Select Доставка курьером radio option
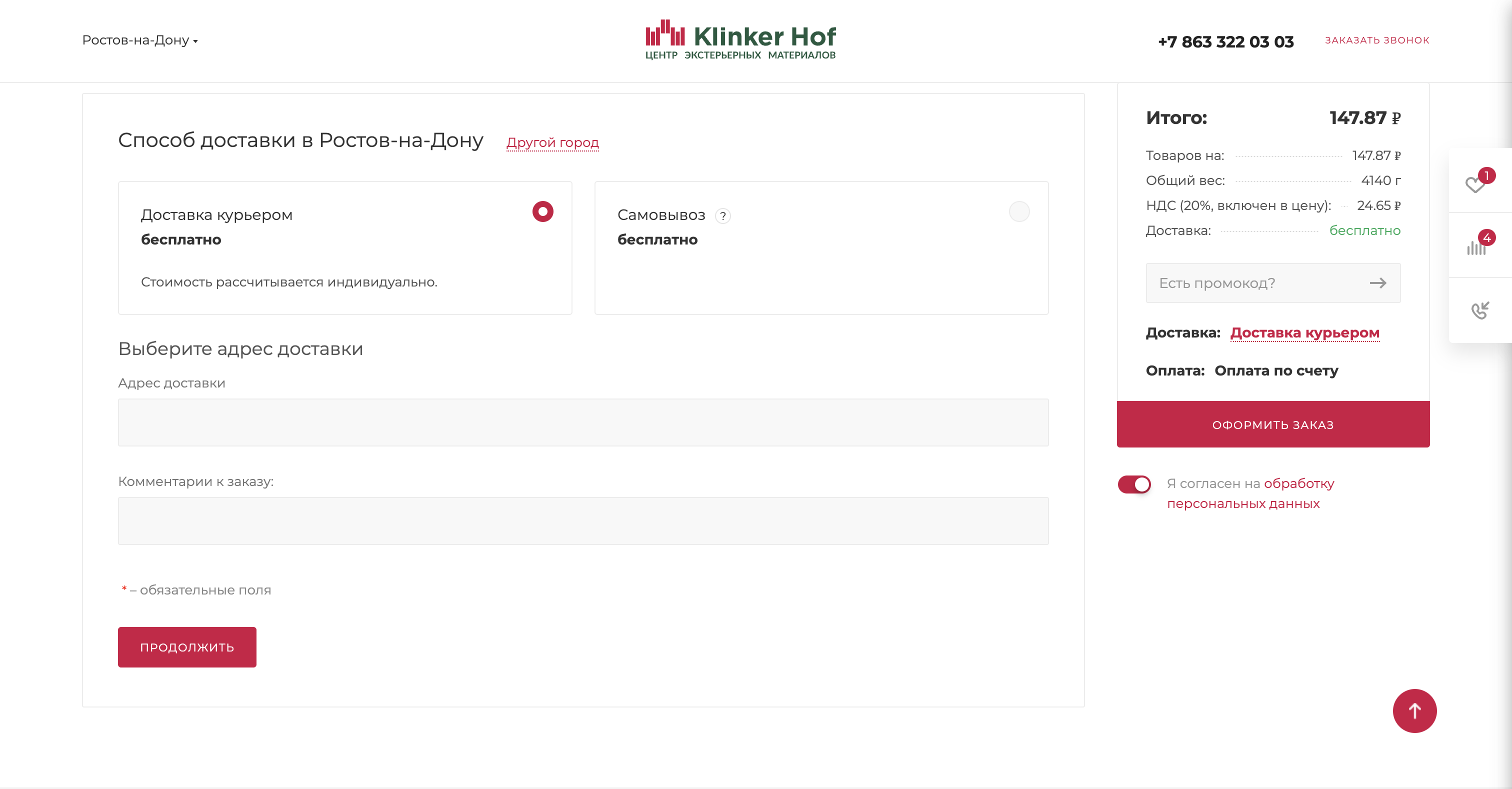The image size is (1512, 789). 542,211
